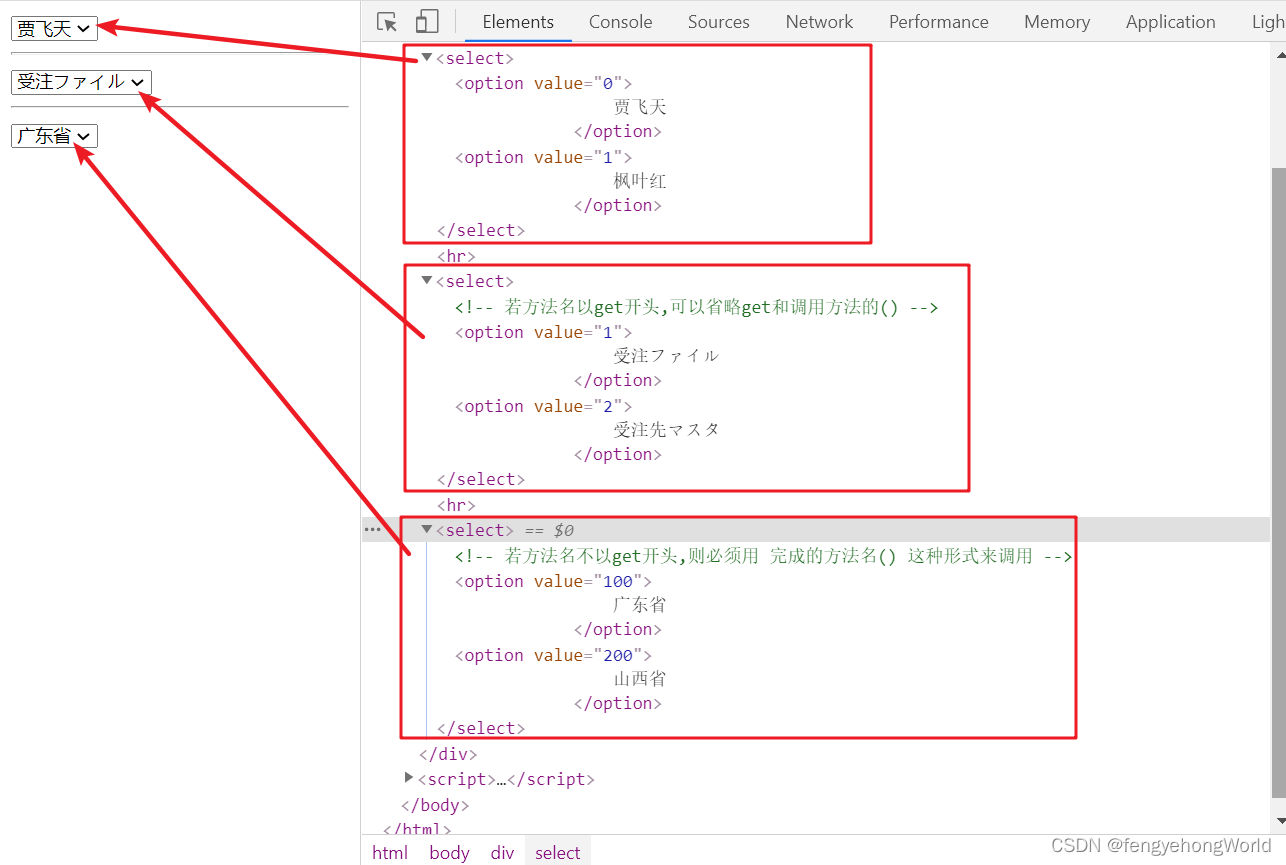The width and height of the screenshot is (1286, 865).
Task: Click the 受注ファイル text node in the DOM tree
Action: tap(666, 356)
